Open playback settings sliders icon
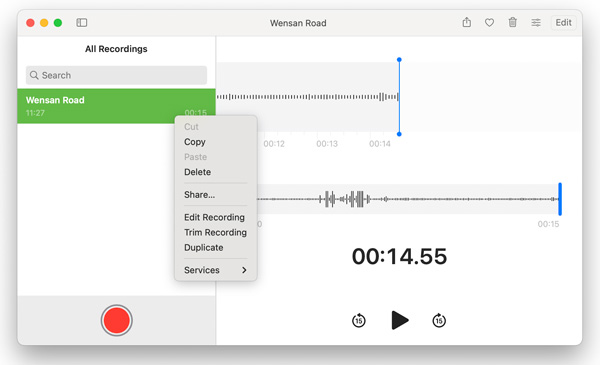Image resolution: width=600 pixels, height=365 pixels. 536,23
